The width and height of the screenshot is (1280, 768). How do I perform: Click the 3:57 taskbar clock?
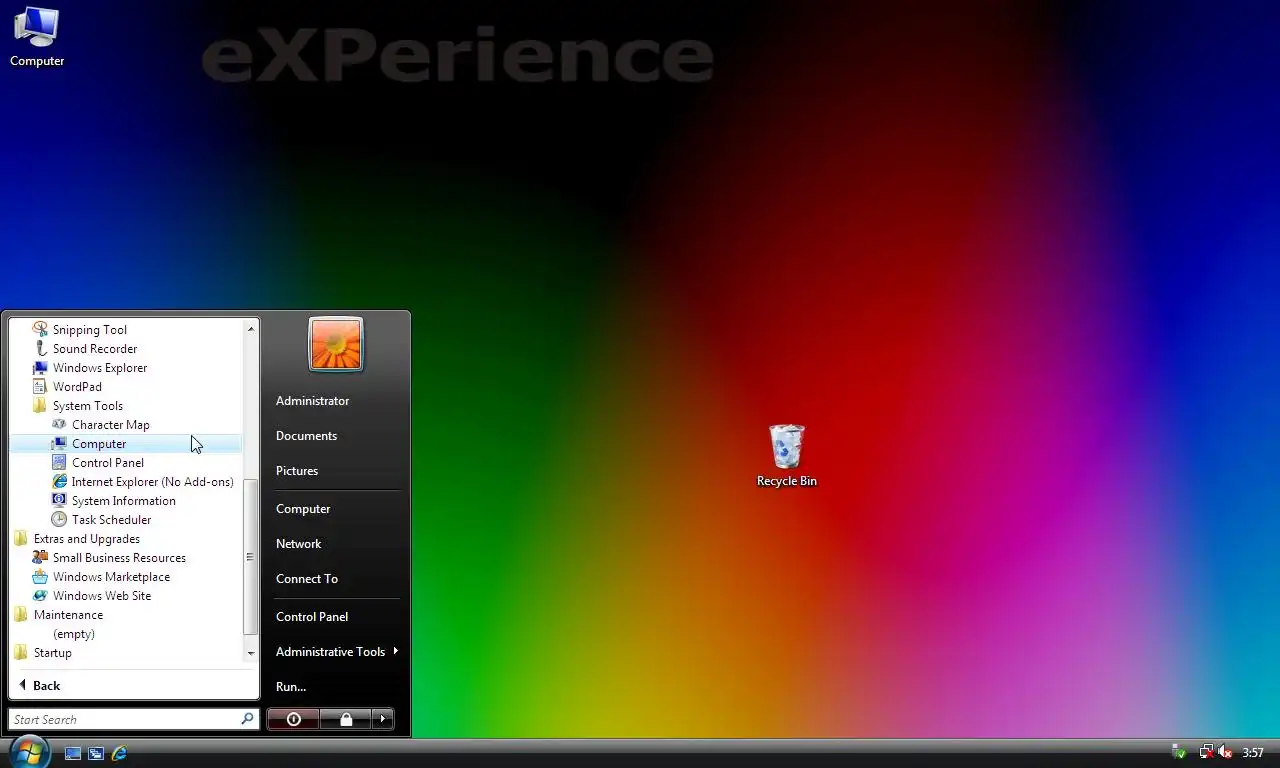coord(1253,753)
